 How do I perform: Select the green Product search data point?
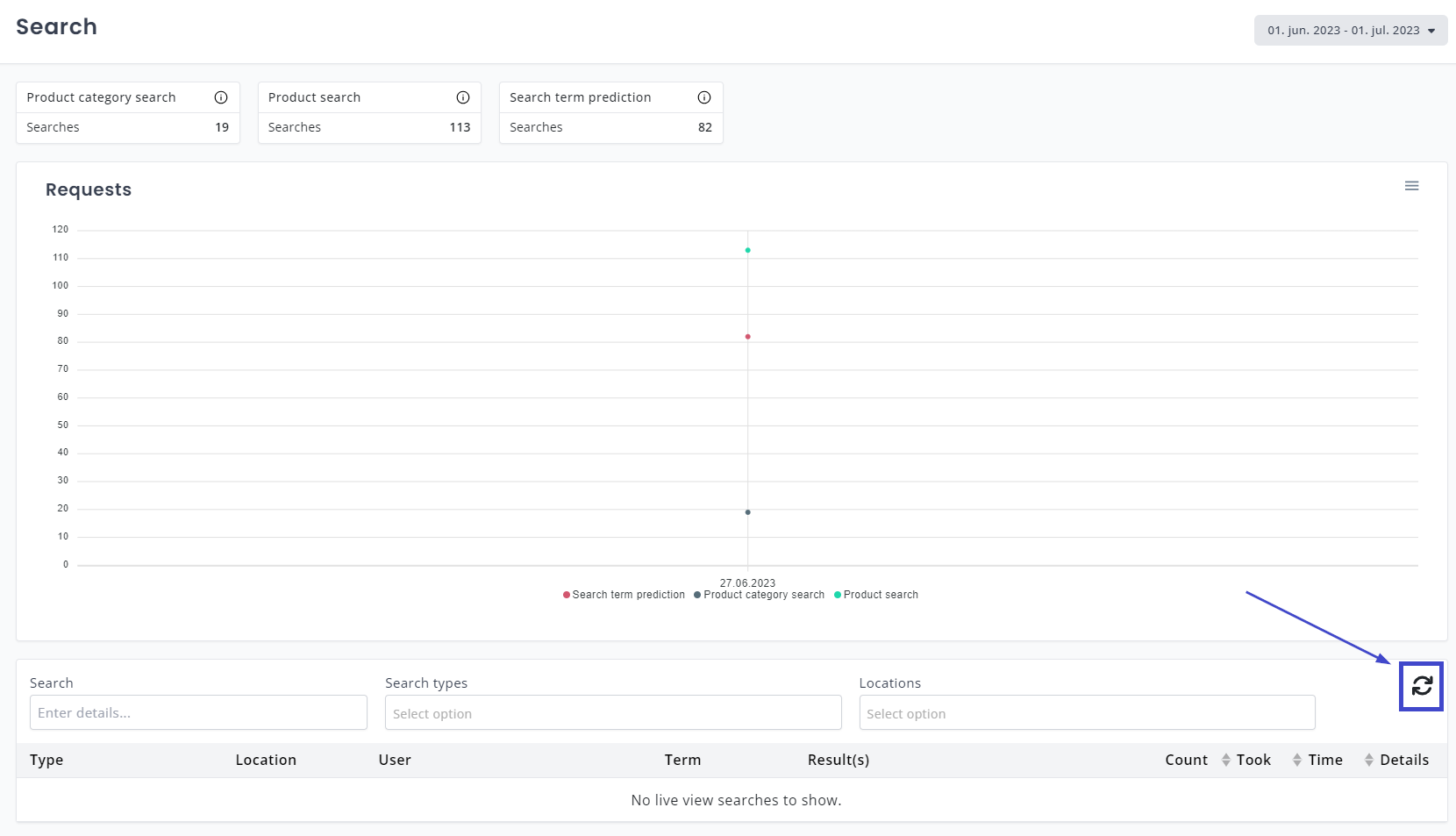[x=747, y=250]
